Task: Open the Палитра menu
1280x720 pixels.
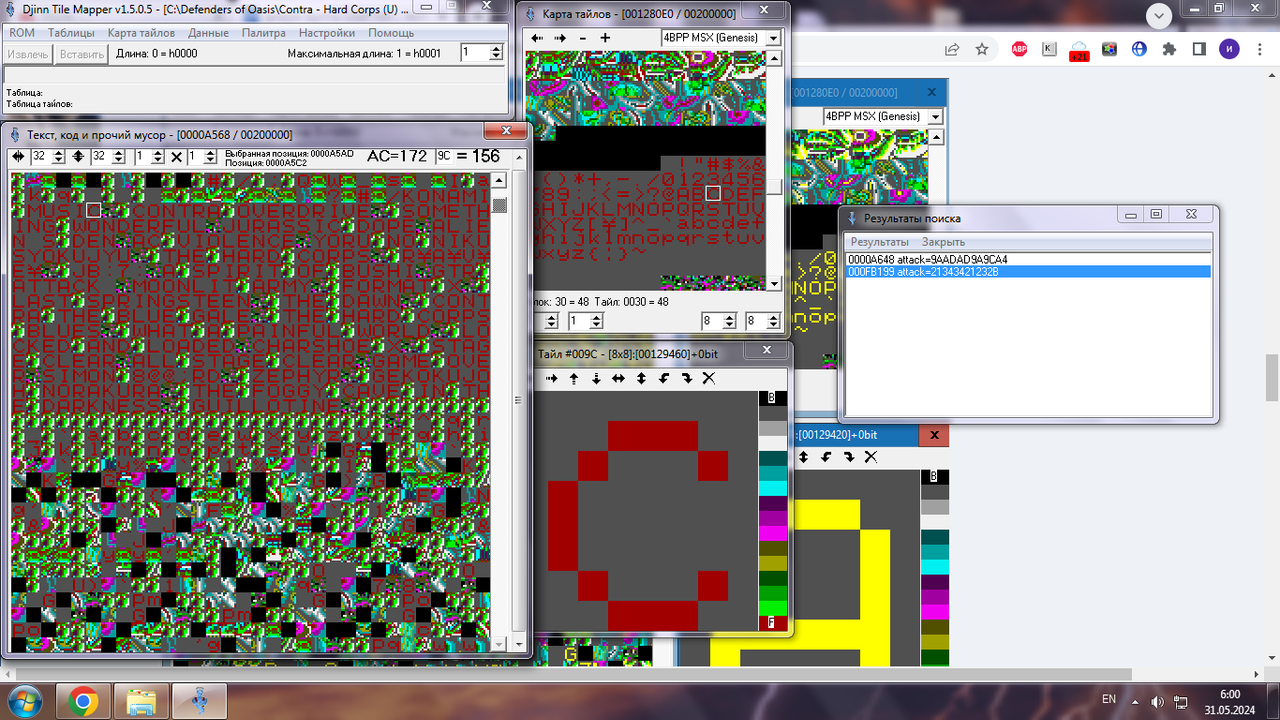Action: (264, 33)
